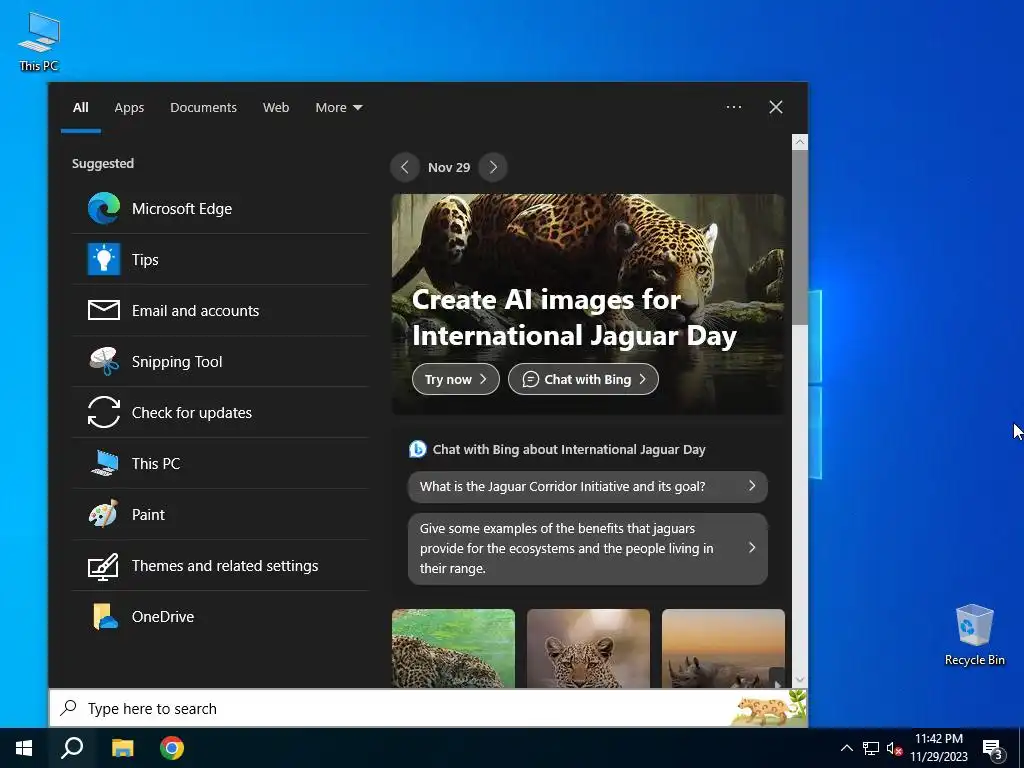
Task: Click the muted volume tray icon
Action: tap(894, 748)
